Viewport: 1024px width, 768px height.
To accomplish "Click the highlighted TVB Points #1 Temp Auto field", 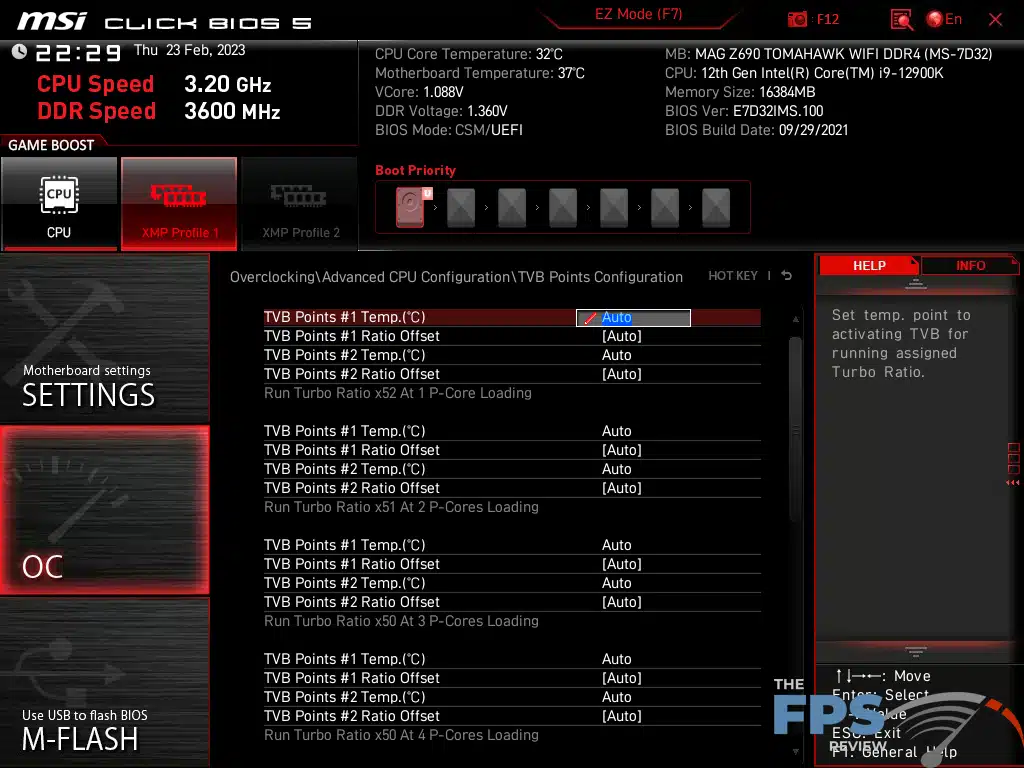I will pos(633,317).
